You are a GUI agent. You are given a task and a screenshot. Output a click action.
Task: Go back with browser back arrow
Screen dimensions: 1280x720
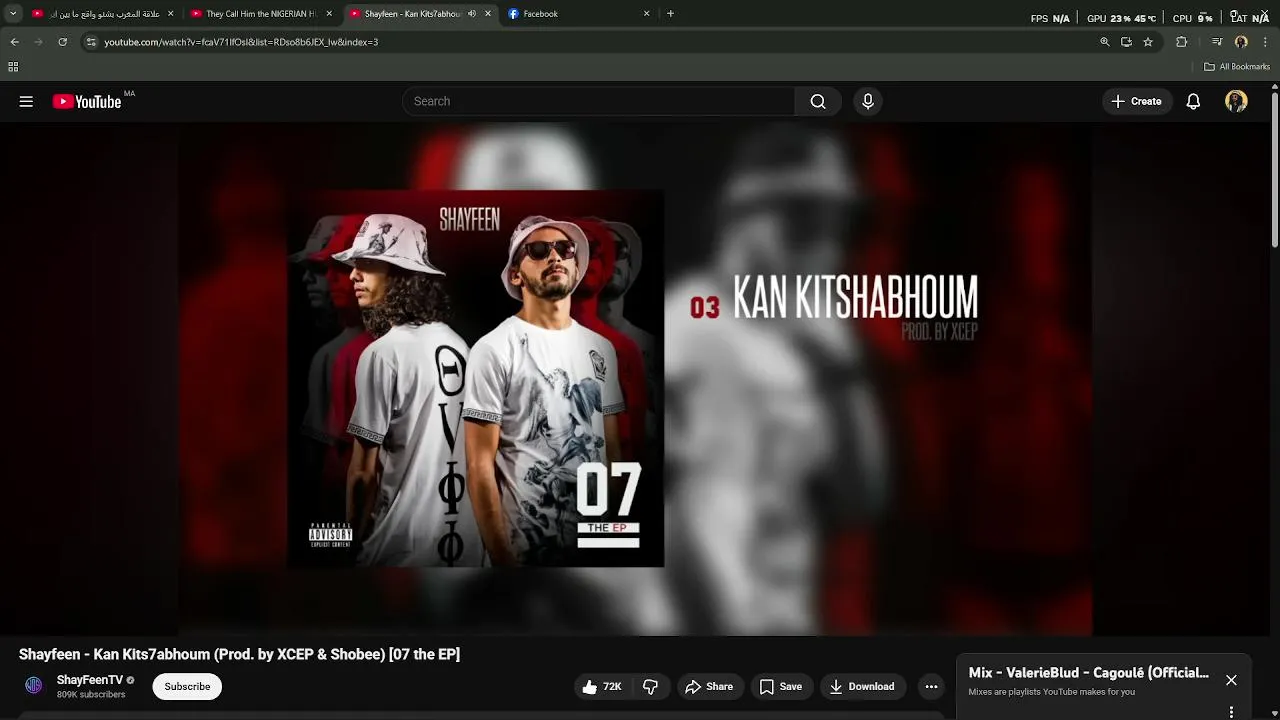click(x=15, y=42)
